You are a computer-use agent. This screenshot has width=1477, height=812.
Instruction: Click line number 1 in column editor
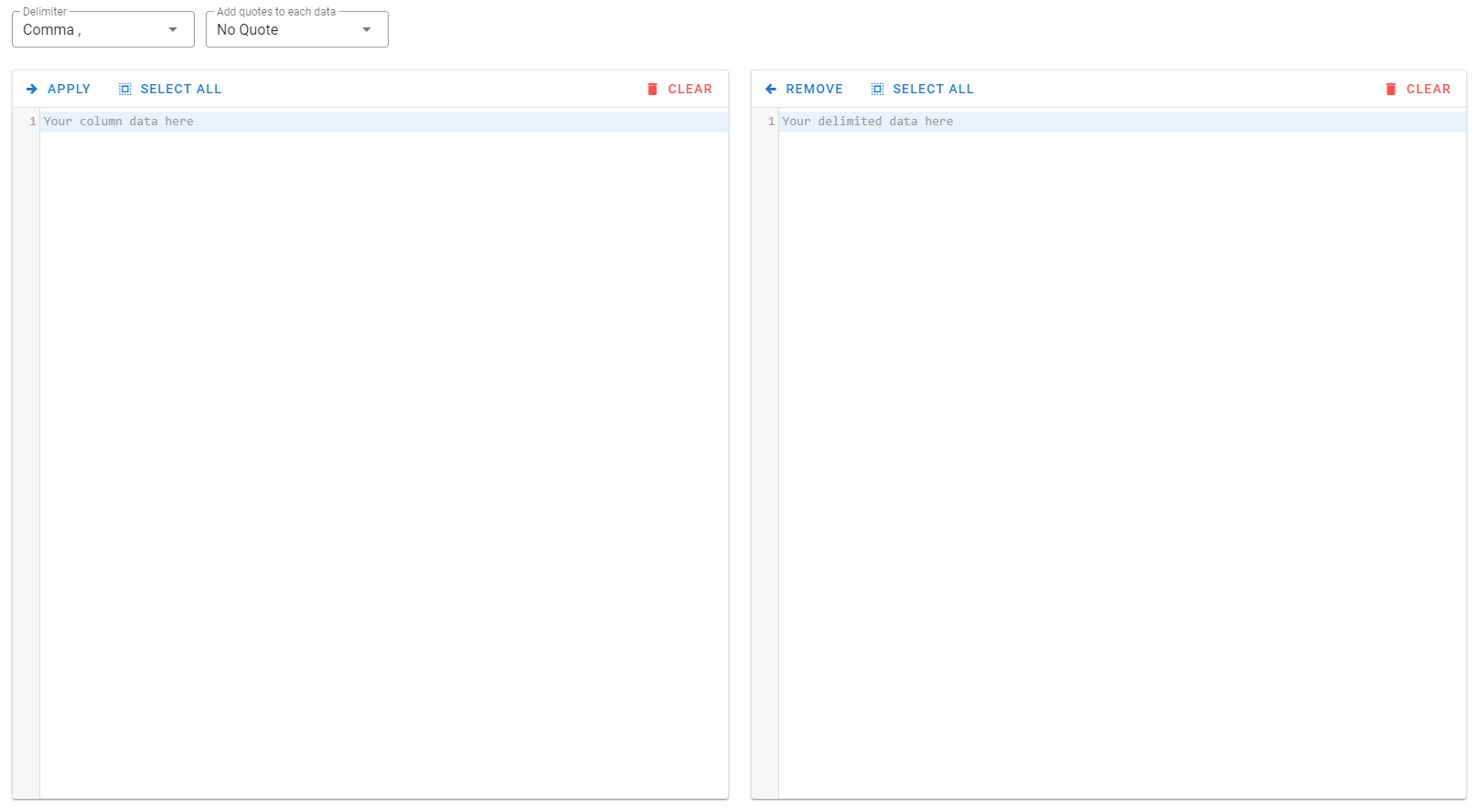(x=33, y=122)
